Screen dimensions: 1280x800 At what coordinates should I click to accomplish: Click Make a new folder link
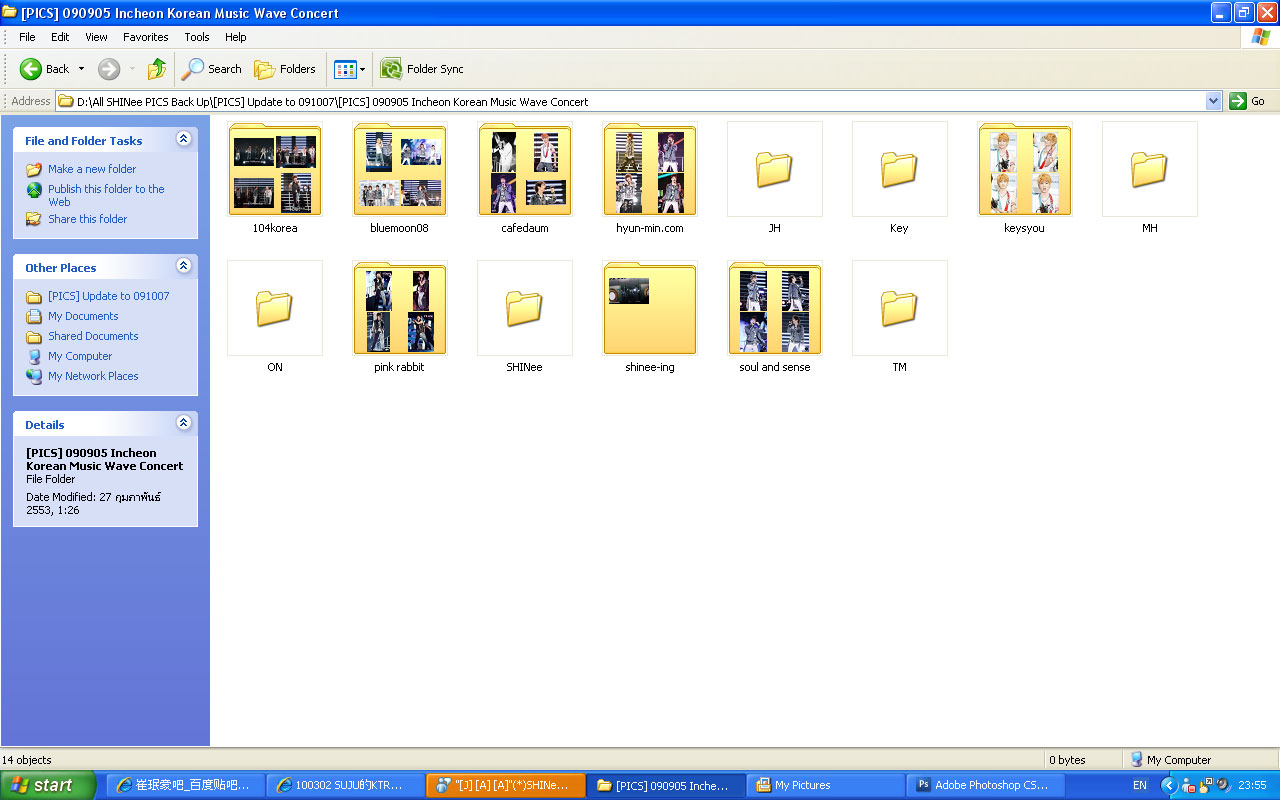click(x=92, y=169)
